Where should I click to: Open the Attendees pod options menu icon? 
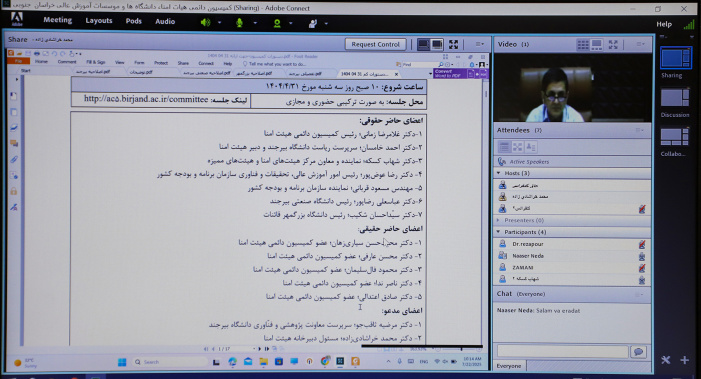640,130
